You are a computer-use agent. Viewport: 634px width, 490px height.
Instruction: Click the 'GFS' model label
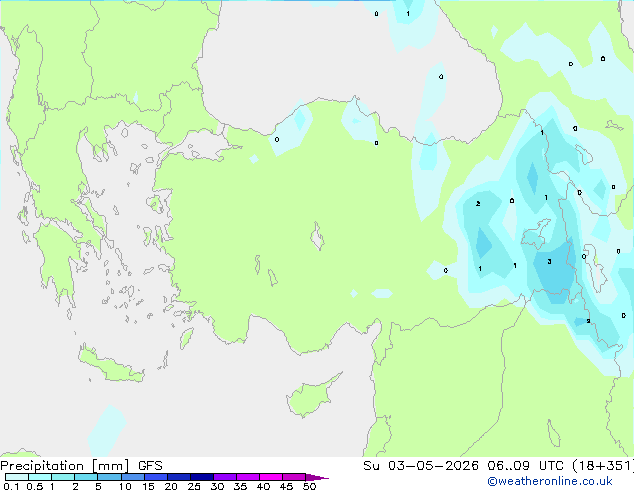(150, 466)
